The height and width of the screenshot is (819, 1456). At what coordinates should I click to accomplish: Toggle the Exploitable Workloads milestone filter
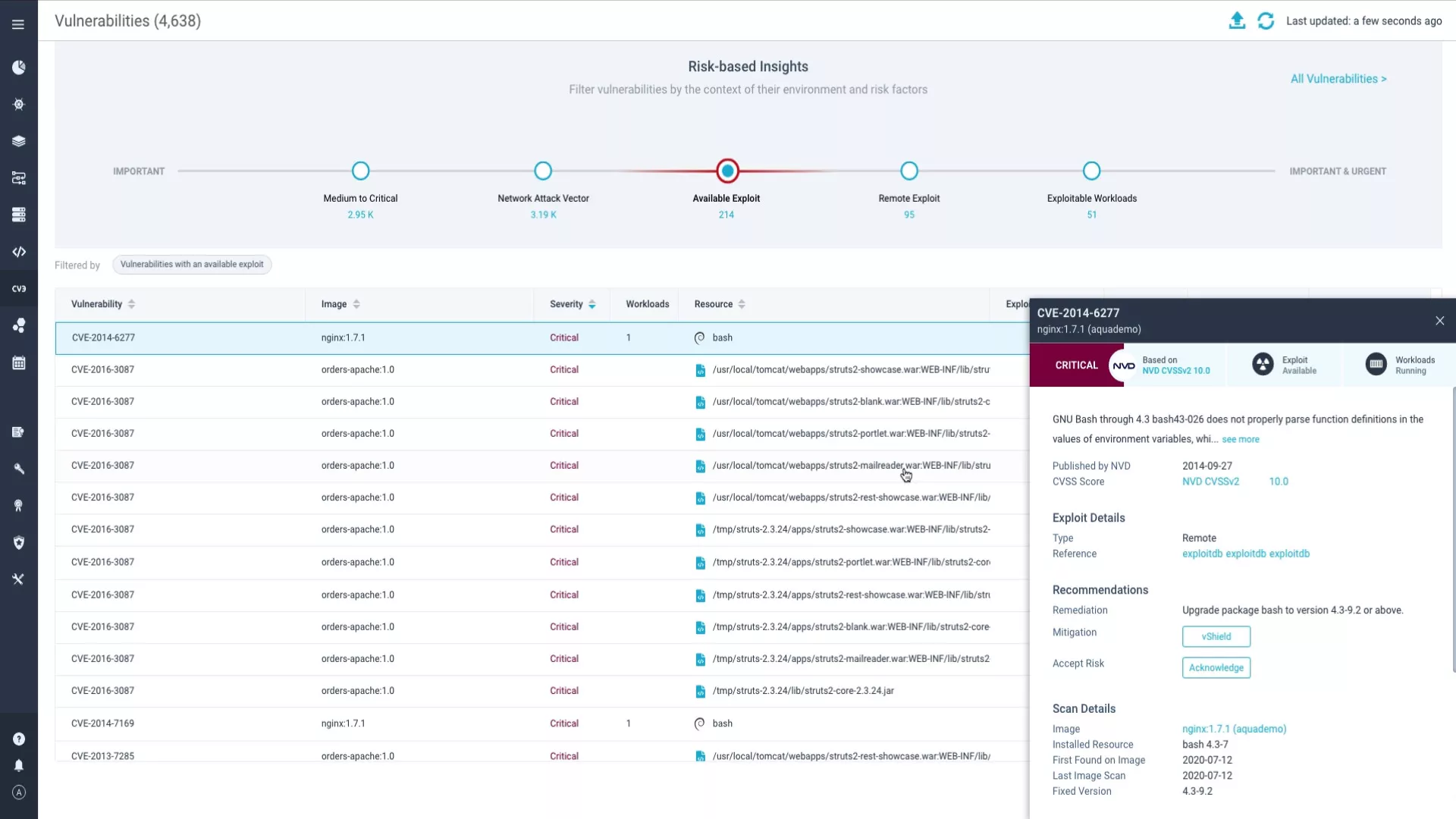1091,170
